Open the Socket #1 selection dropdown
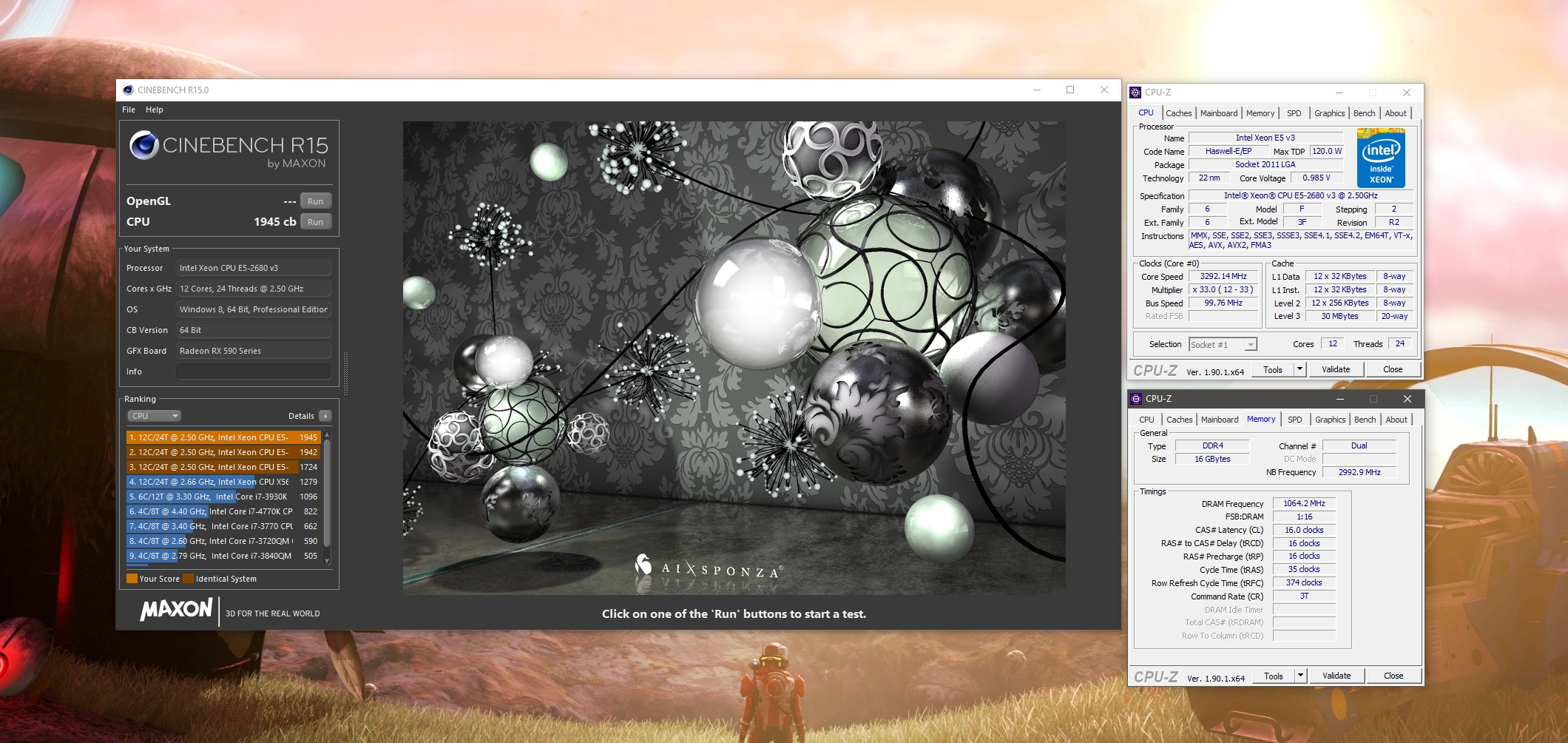Image resolution: width=1568 pixels, height=743 pixels. (1223, 345)
